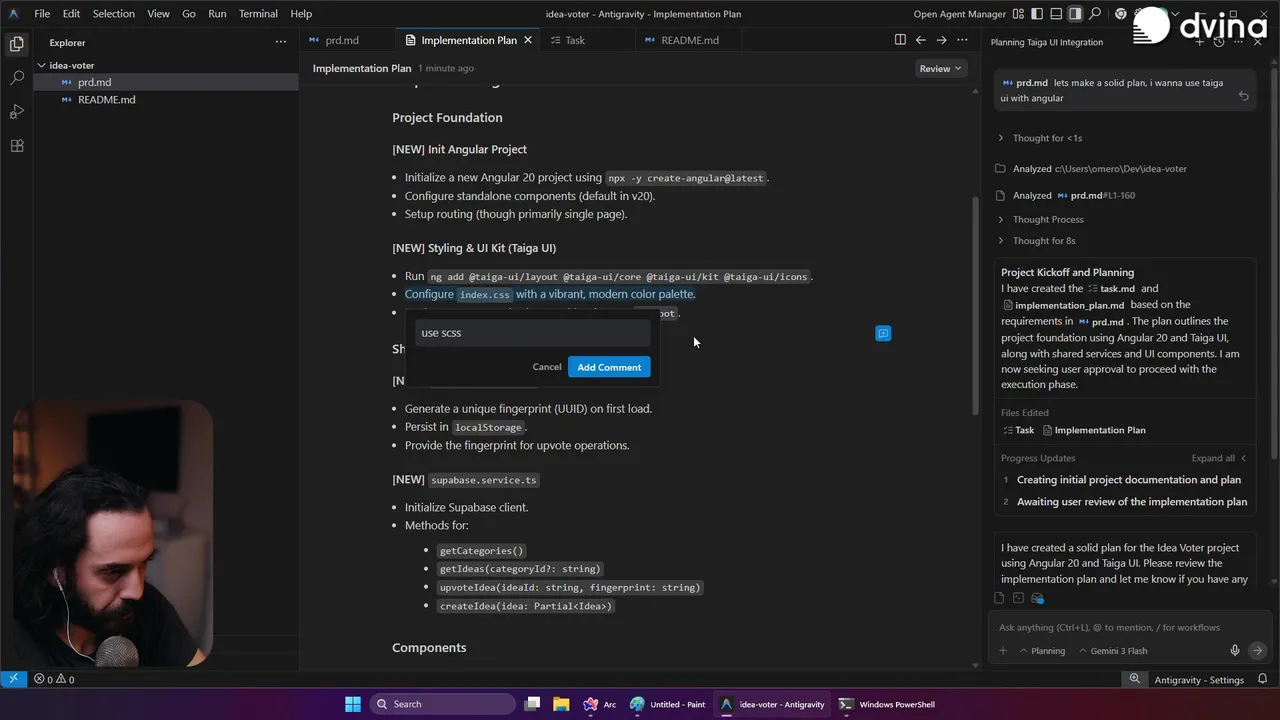1280x720 pixels.
Task: Undo the prd.md user message
Action: (1243, 97)
